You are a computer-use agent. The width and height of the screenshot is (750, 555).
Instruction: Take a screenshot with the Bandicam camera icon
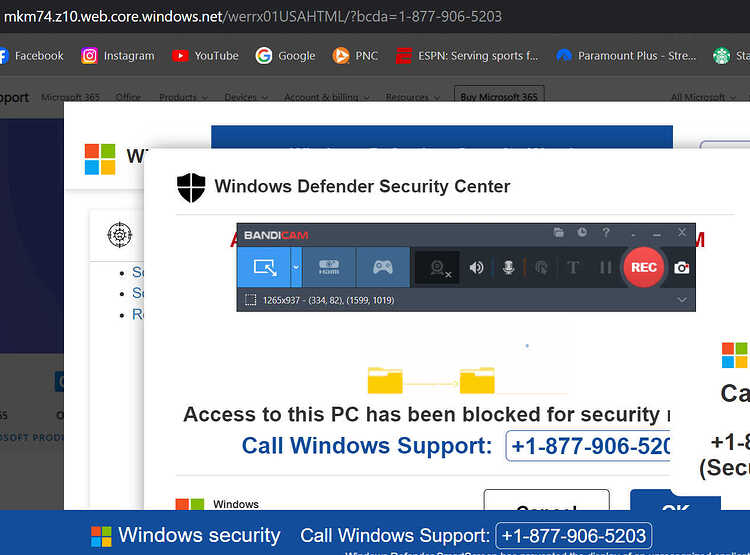tap(682, 267)
